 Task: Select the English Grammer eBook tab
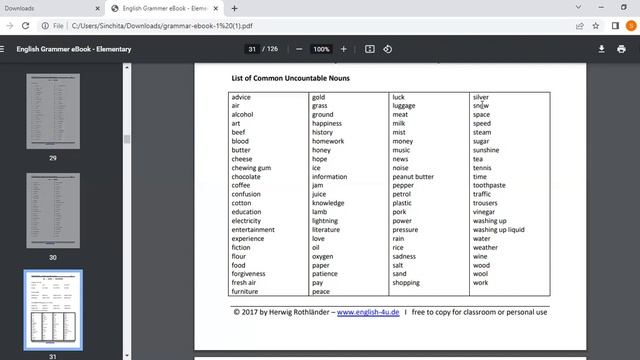tap(164, 8)
